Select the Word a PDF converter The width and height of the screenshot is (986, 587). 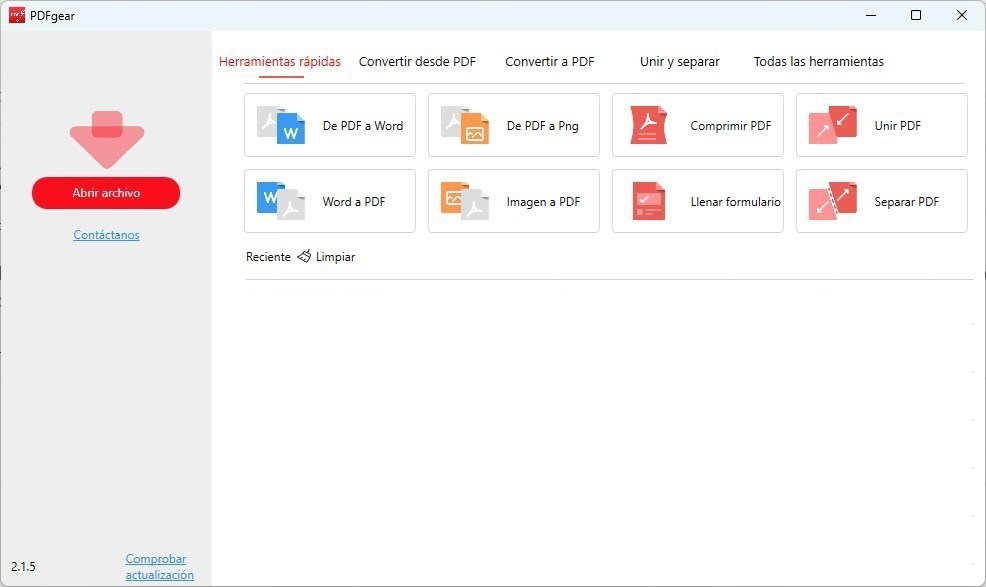330,201
